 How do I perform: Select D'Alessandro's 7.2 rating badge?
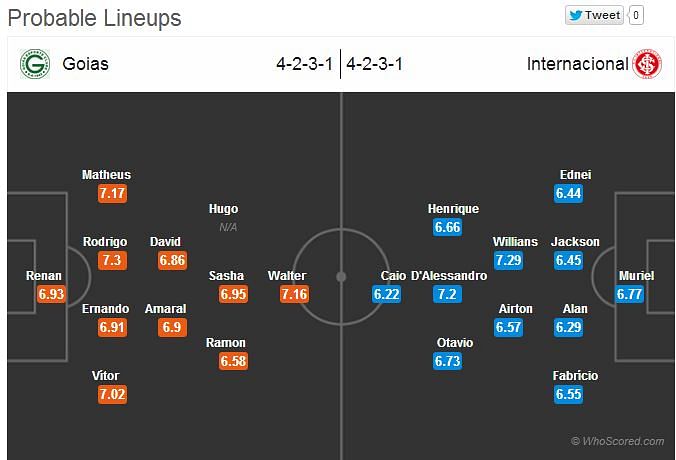pos(447,294)
